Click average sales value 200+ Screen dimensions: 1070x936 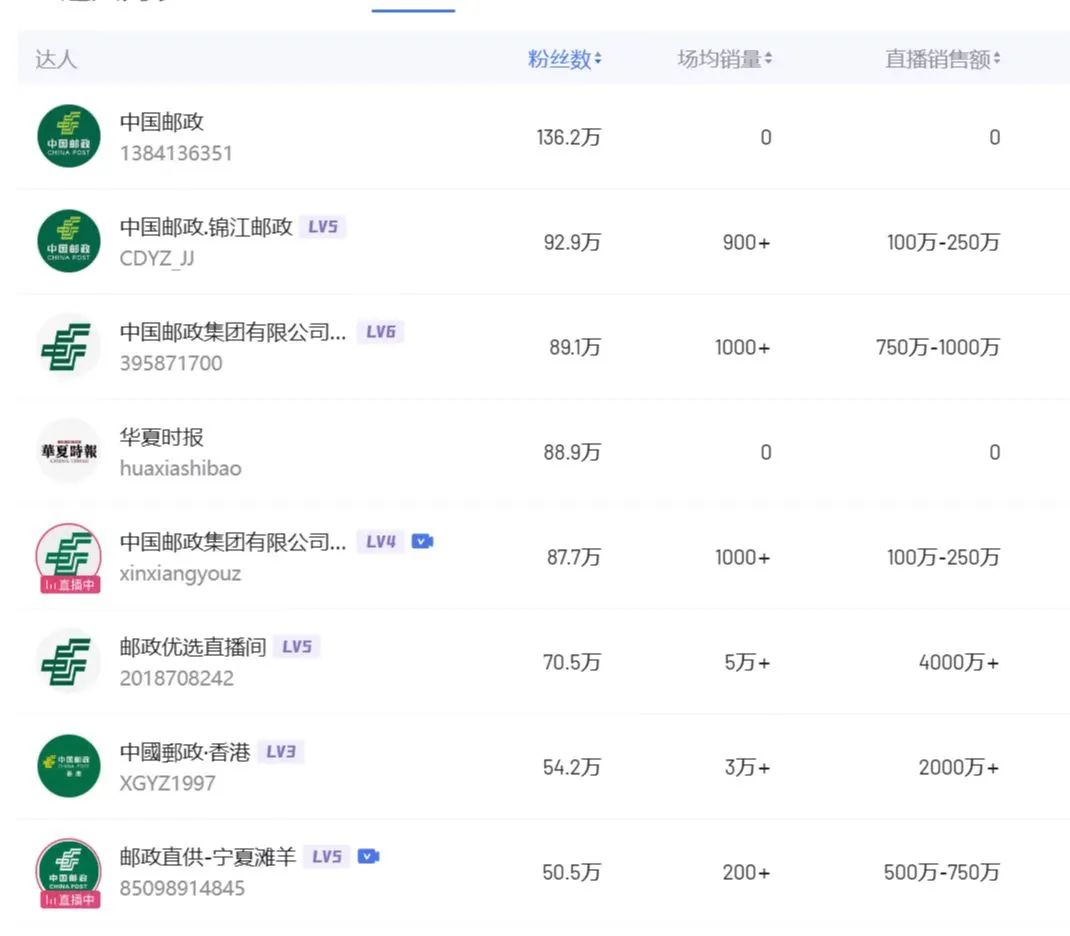747,873
